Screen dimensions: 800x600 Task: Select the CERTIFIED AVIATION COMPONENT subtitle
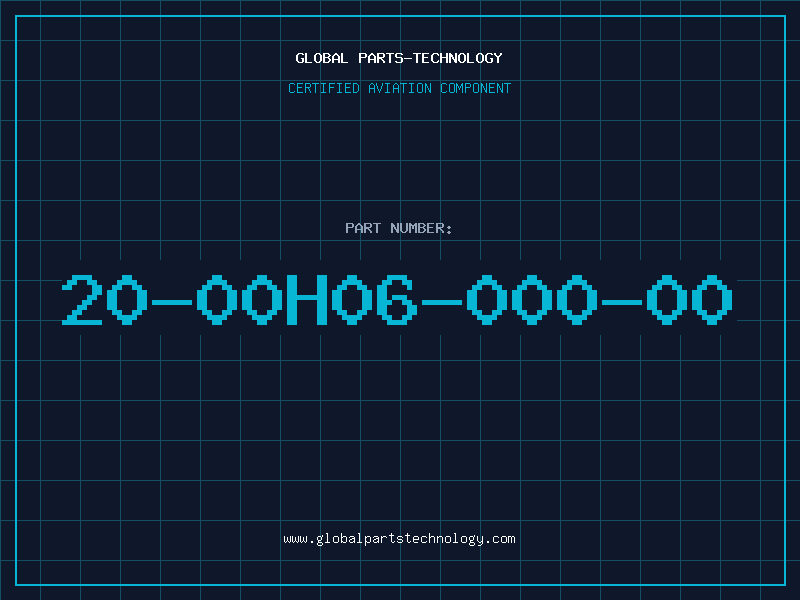point(399,88)
